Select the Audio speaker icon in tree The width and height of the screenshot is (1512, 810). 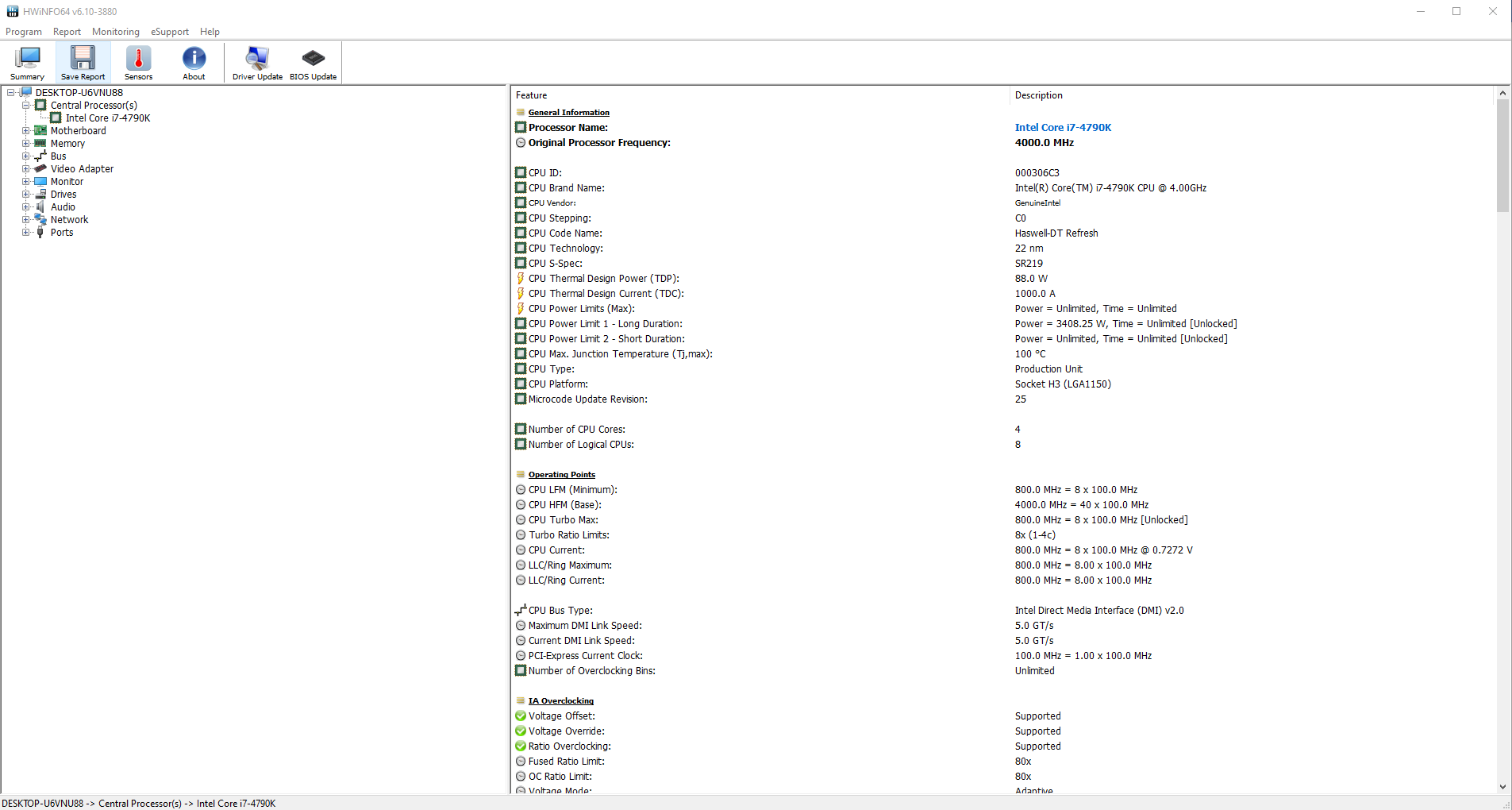[x=40, y=207]
